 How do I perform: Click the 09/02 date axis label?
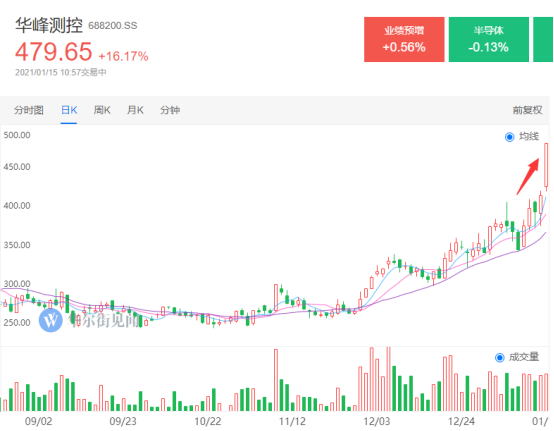38,421
